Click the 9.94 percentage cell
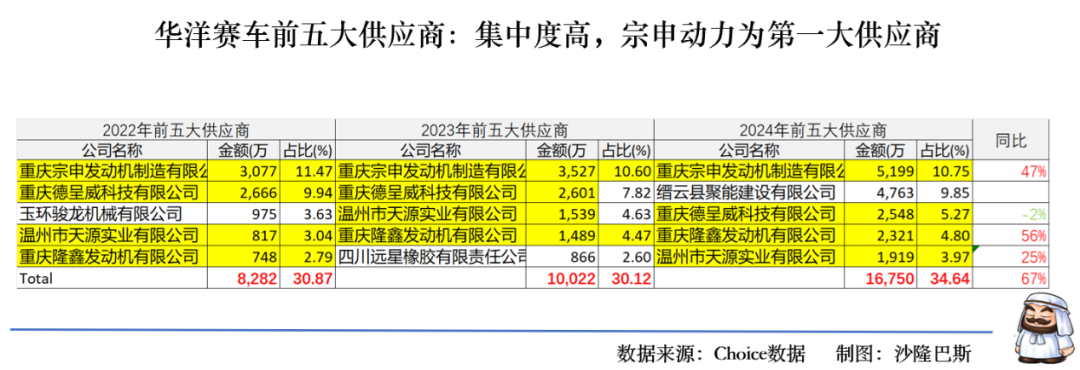The image size is (1080, 370). click(x=308, y=192)
